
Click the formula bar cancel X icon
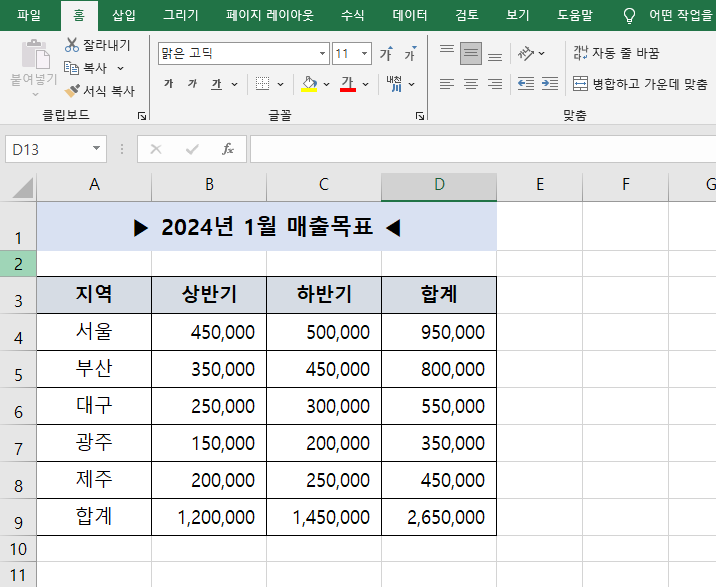pos(156,149)
